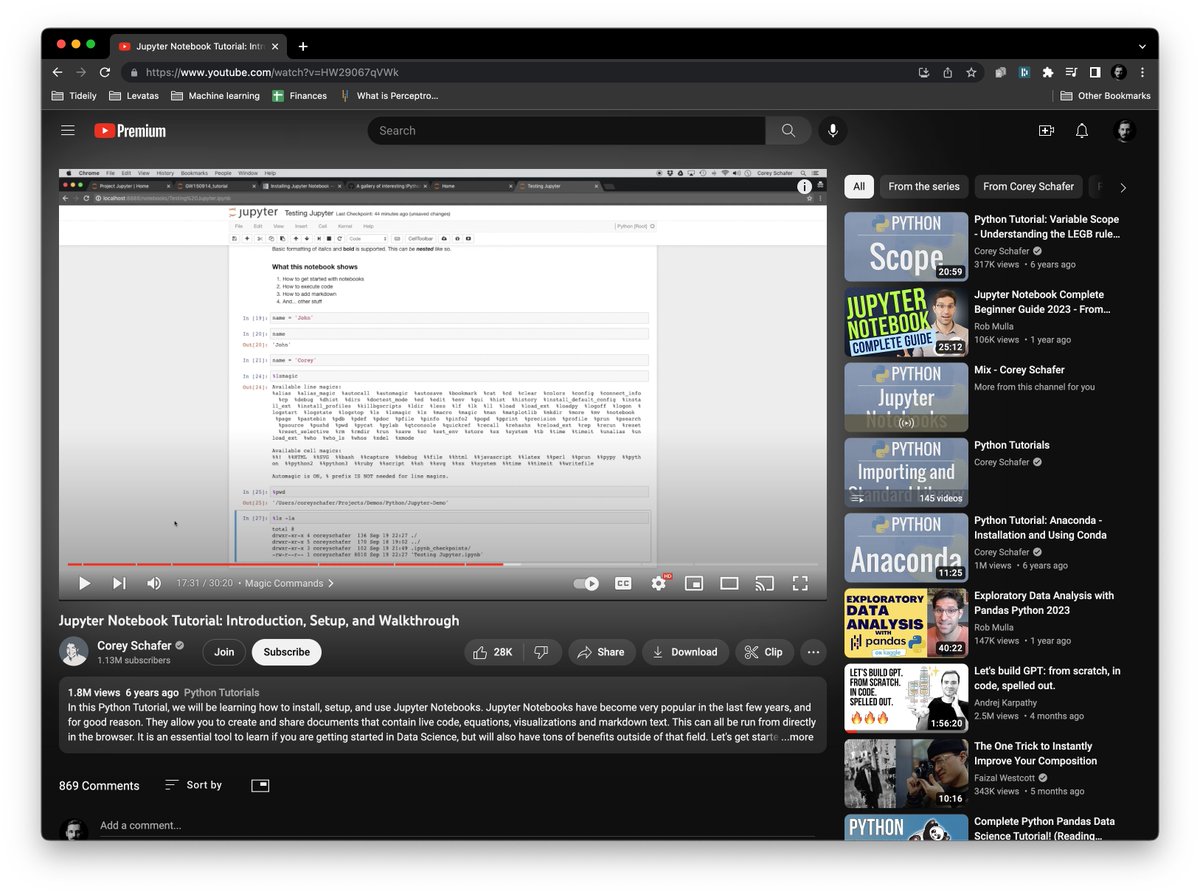Toggle closed captions (CC)
The image size is (1200, 895).
click(623, 583)
